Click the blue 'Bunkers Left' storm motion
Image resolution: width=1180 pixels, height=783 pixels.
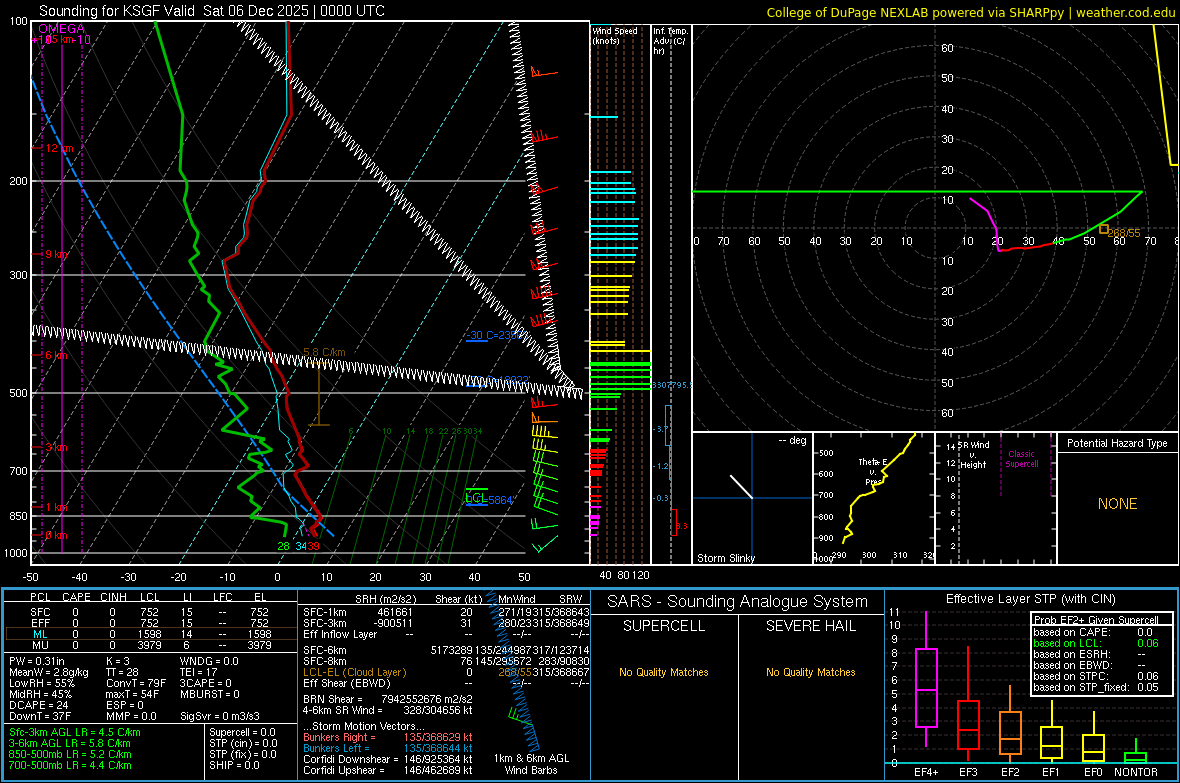[388, 748]
